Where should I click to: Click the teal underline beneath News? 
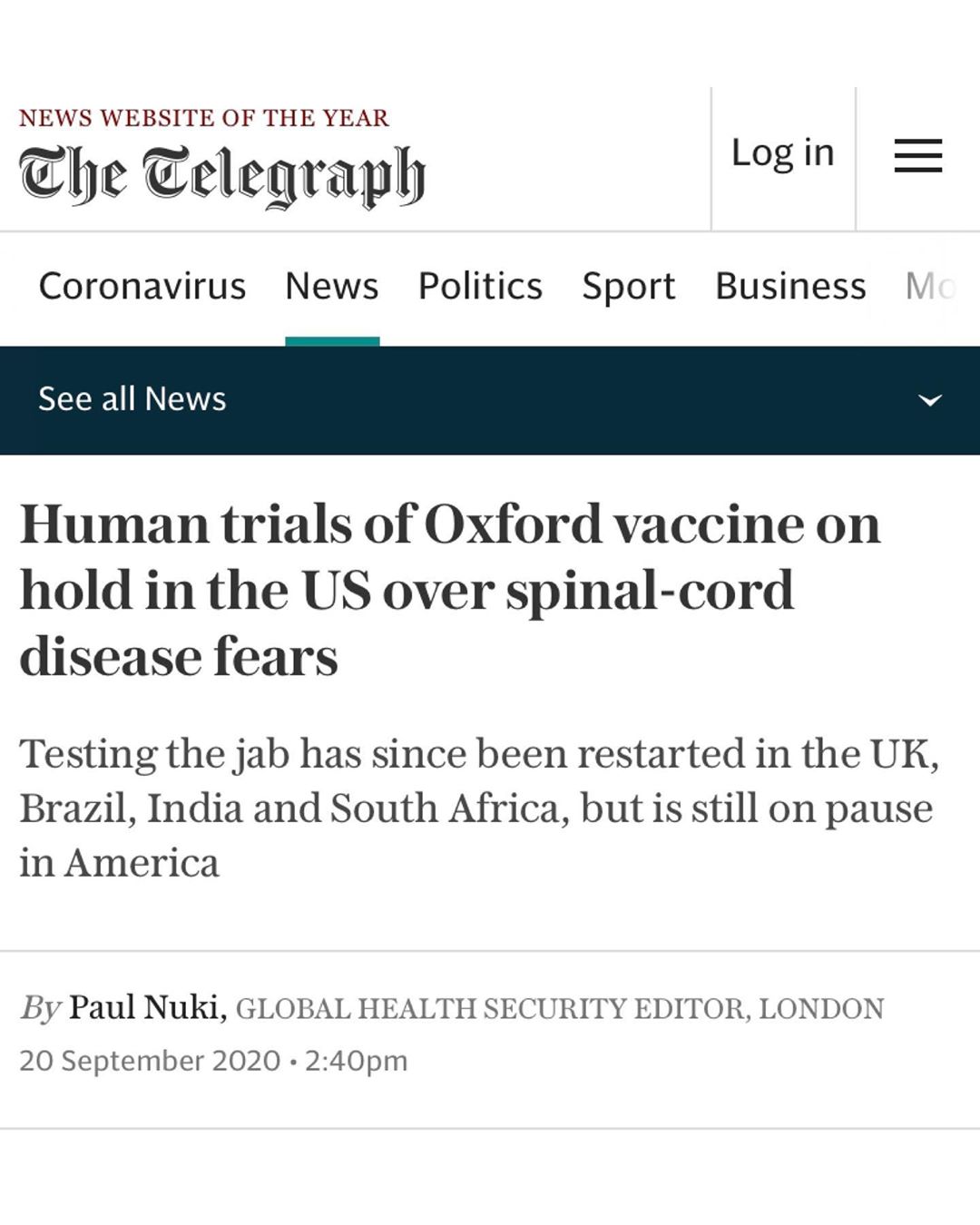pos(331,341)
